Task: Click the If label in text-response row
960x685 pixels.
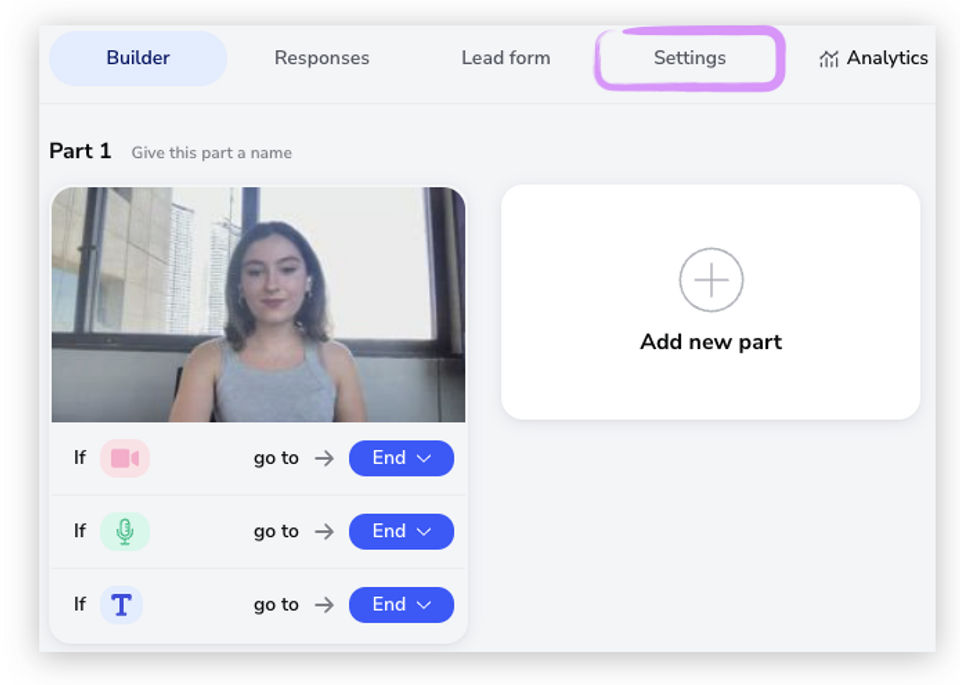Action: 80,604
